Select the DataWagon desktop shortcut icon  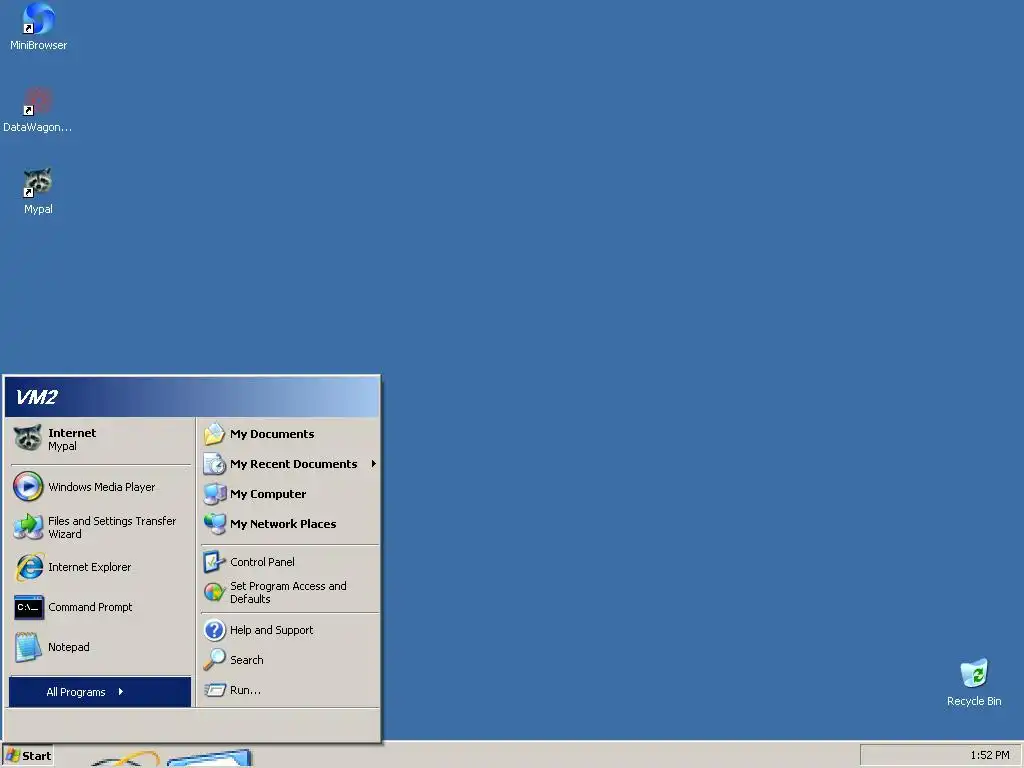point(38,101)
